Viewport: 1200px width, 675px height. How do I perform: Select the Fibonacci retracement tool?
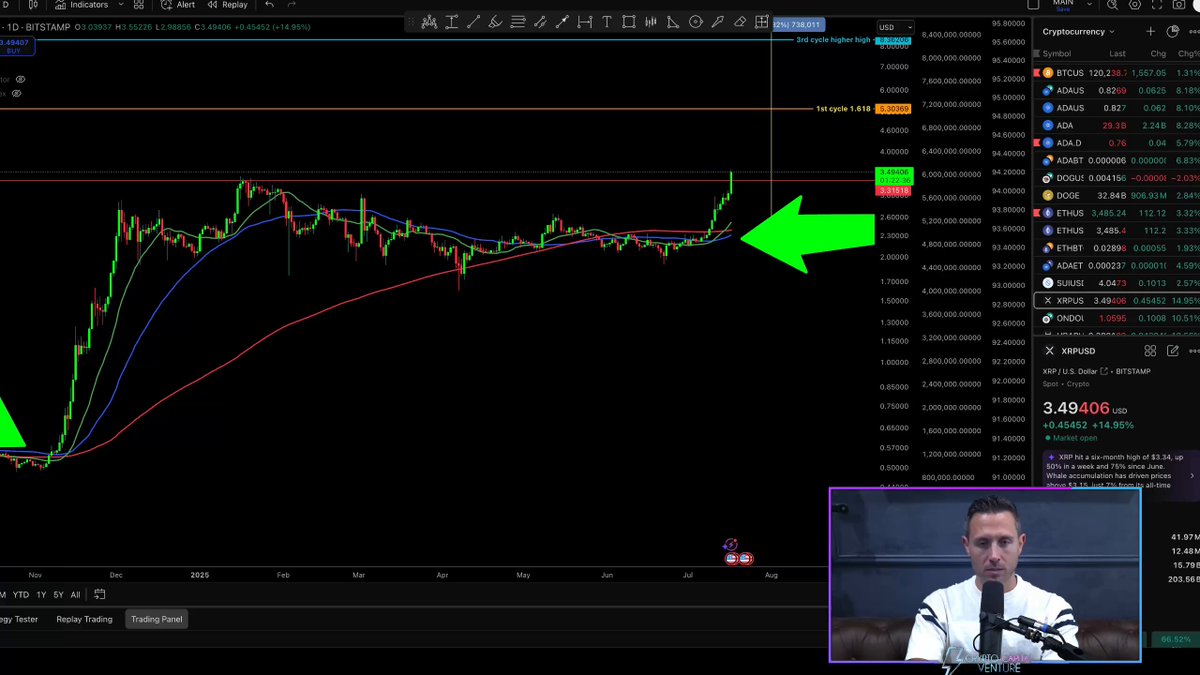[x=518, y=22]
